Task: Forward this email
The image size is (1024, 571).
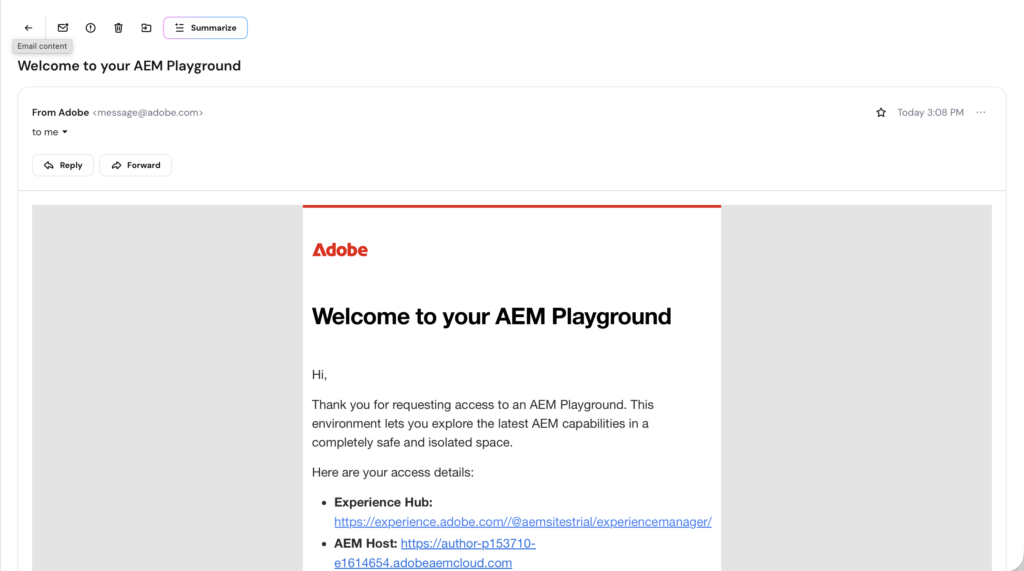Action: click(x=135, y=165)
